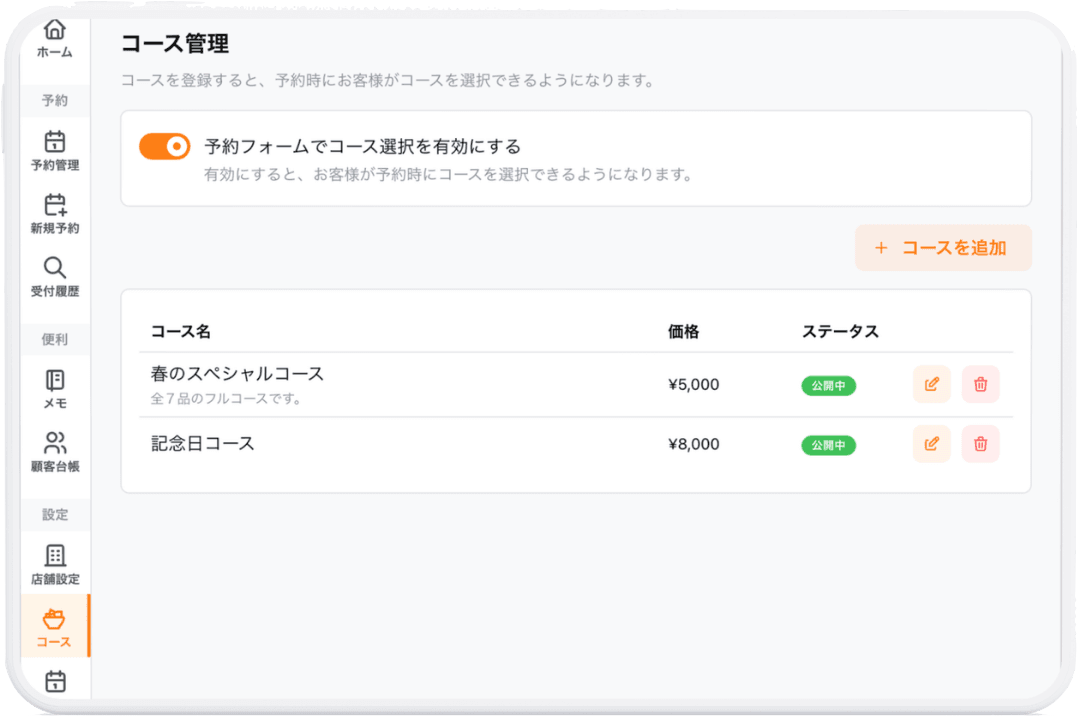1080x716 pixels.
Task: Disable コース選択 on the reservation form toggle
Action: click(166, 146)
